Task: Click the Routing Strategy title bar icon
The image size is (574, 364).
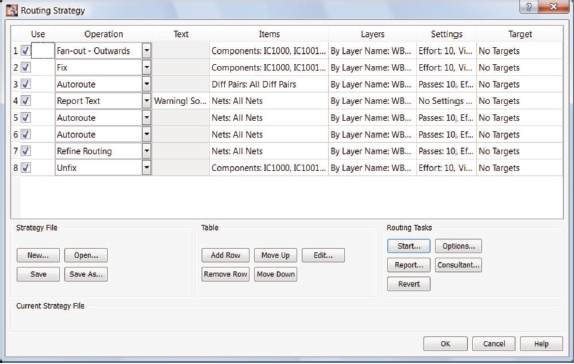Action: click(x=12, y=10)
